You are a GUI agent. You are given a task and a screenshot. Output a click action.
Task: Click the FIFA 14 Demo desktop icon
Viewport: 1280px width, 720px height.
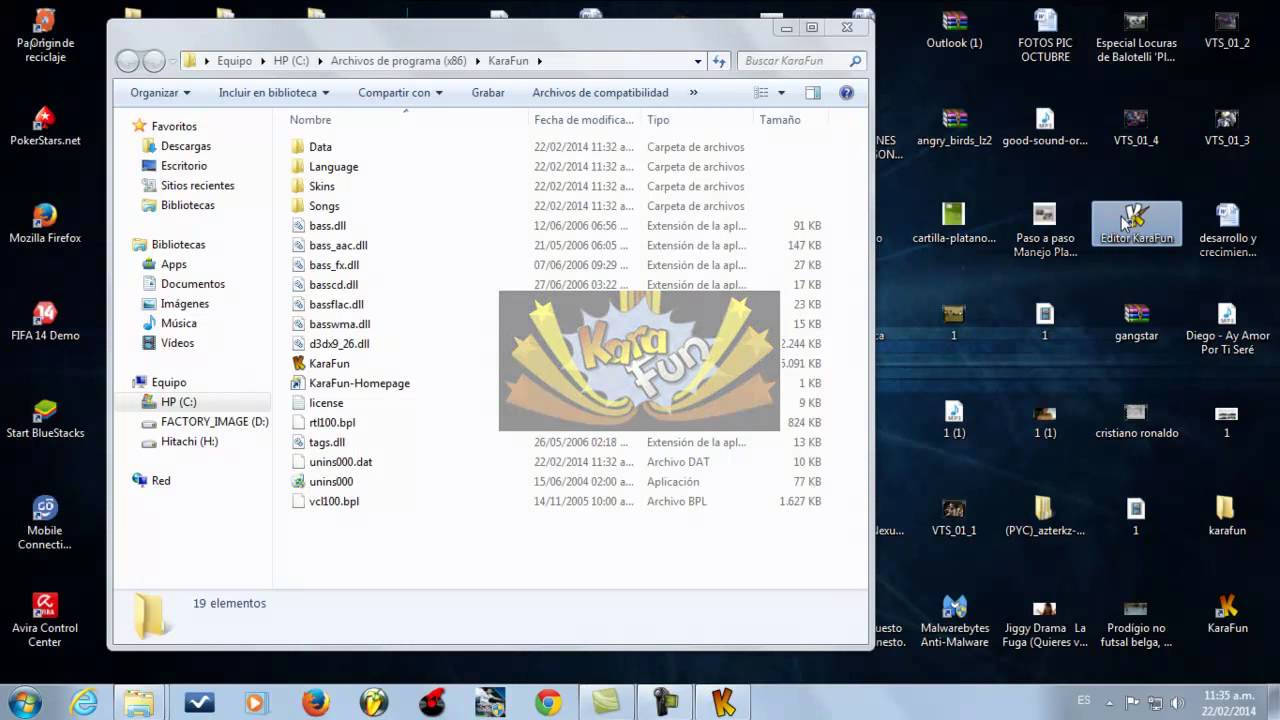pyautogui.click(x=44, y=322)
